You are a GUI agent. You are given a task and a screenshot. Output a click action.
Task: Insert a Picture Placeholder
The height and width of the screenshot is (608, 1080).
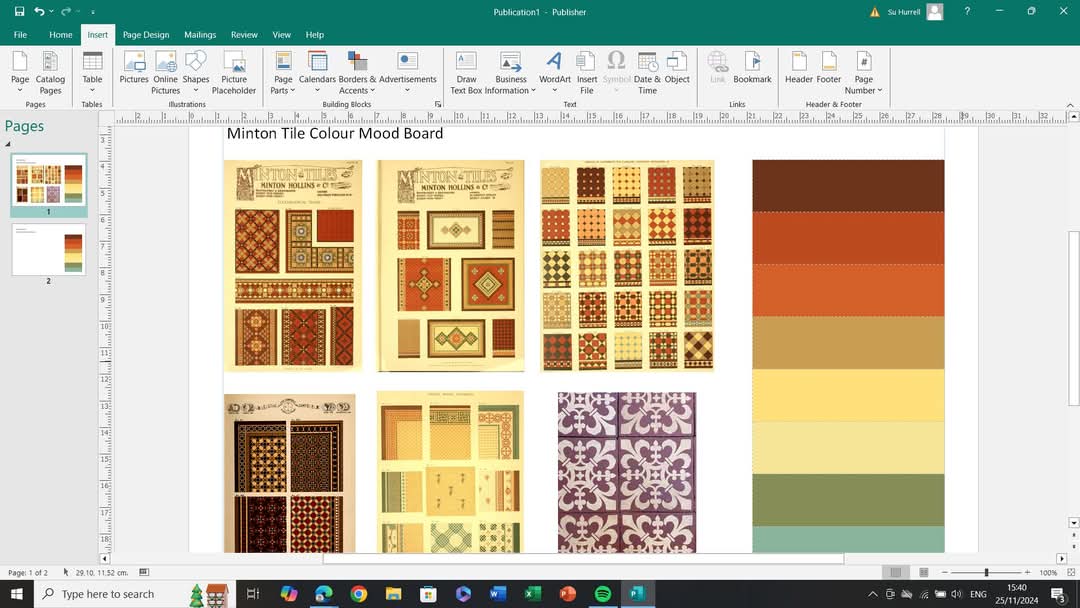233,72
